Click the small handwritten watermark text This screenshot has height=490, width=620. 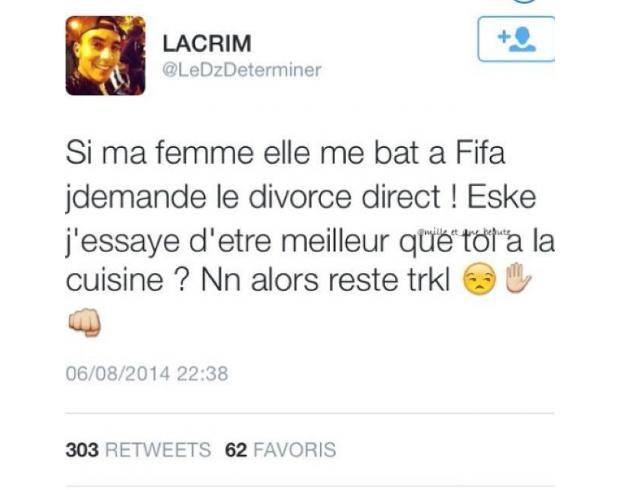pyautogui.click(x=464, y=231)
